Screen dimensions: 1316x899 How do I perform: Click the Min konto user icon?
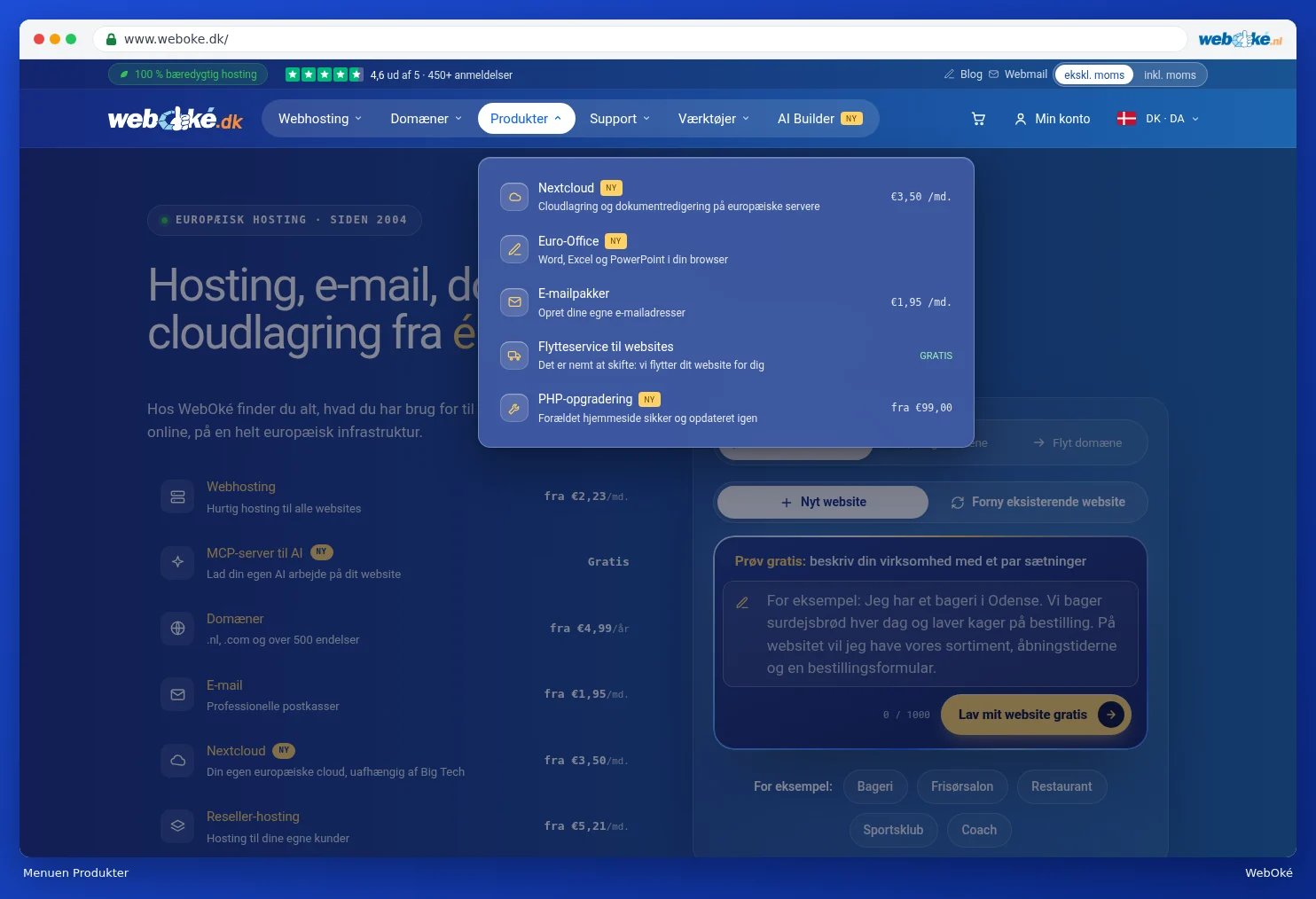(x=1020, y=119)
